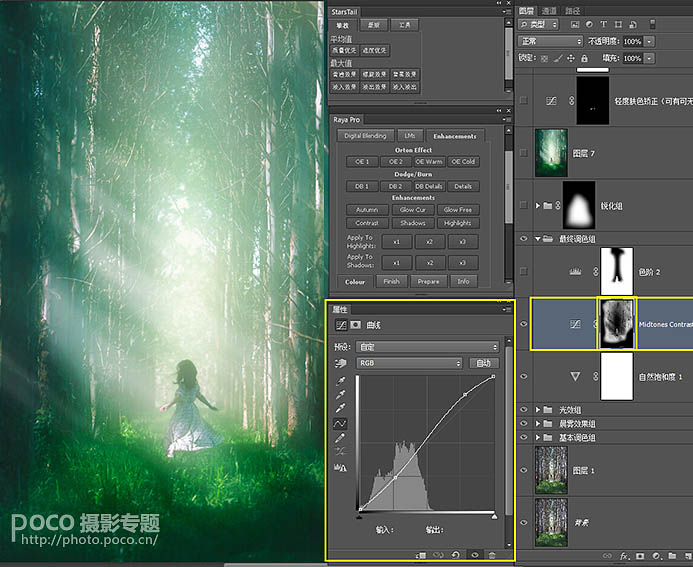
Task: Click lock position move icon
Action: pyautogui.click(x=571, y=58)
